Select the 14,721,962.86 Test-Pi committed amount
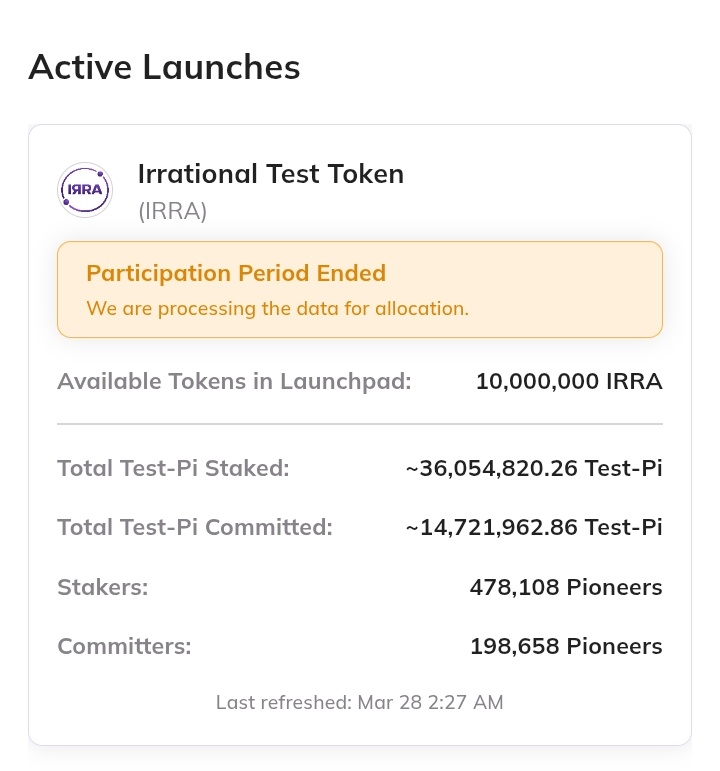 [534, 527]
